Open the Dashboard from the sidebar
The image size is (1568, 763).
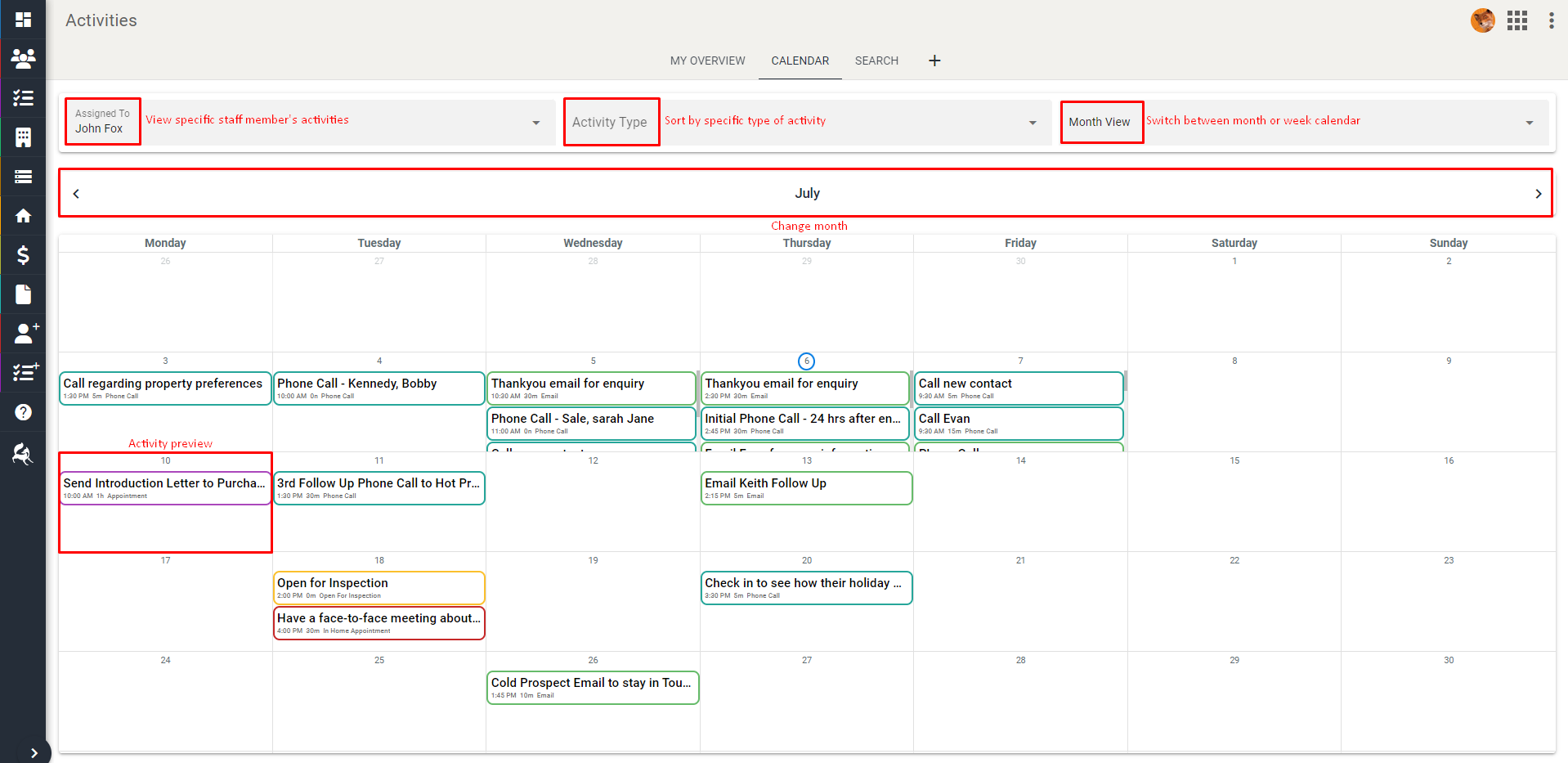click(22, 20)
